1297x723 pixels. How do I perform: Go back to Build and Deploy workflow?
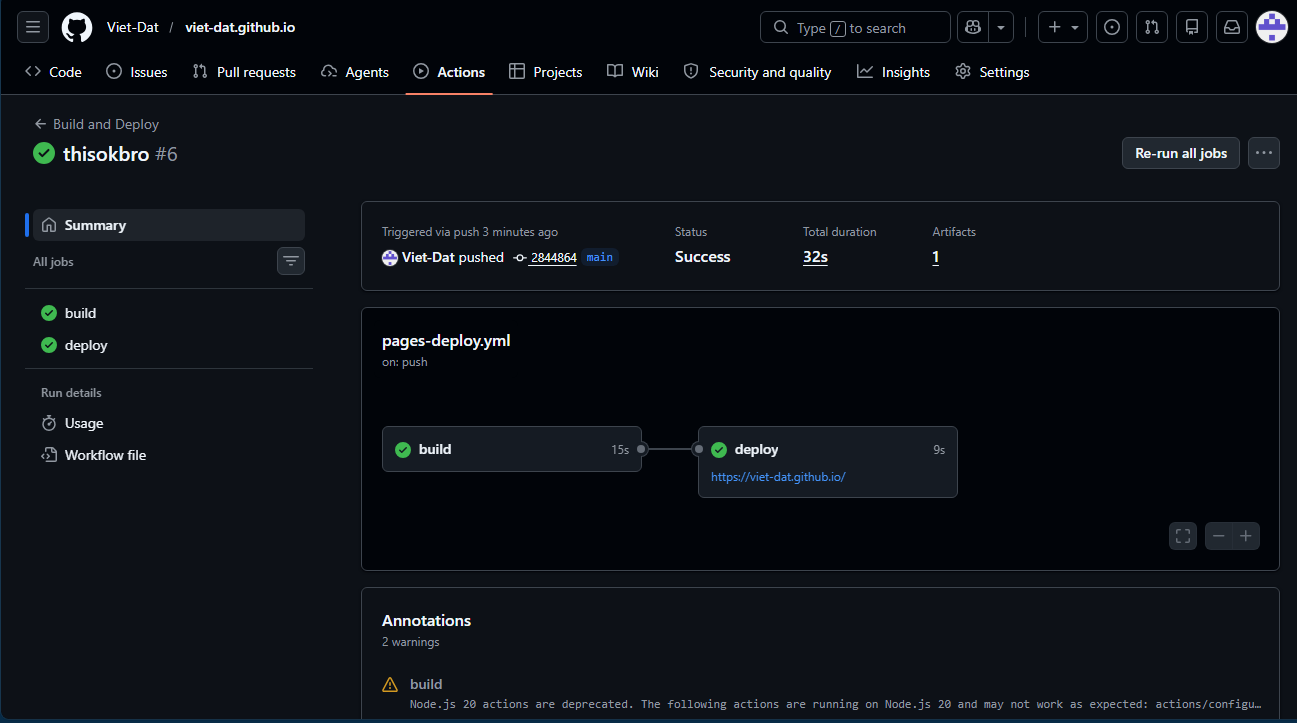pyautogui.click(x=96, y=124)
